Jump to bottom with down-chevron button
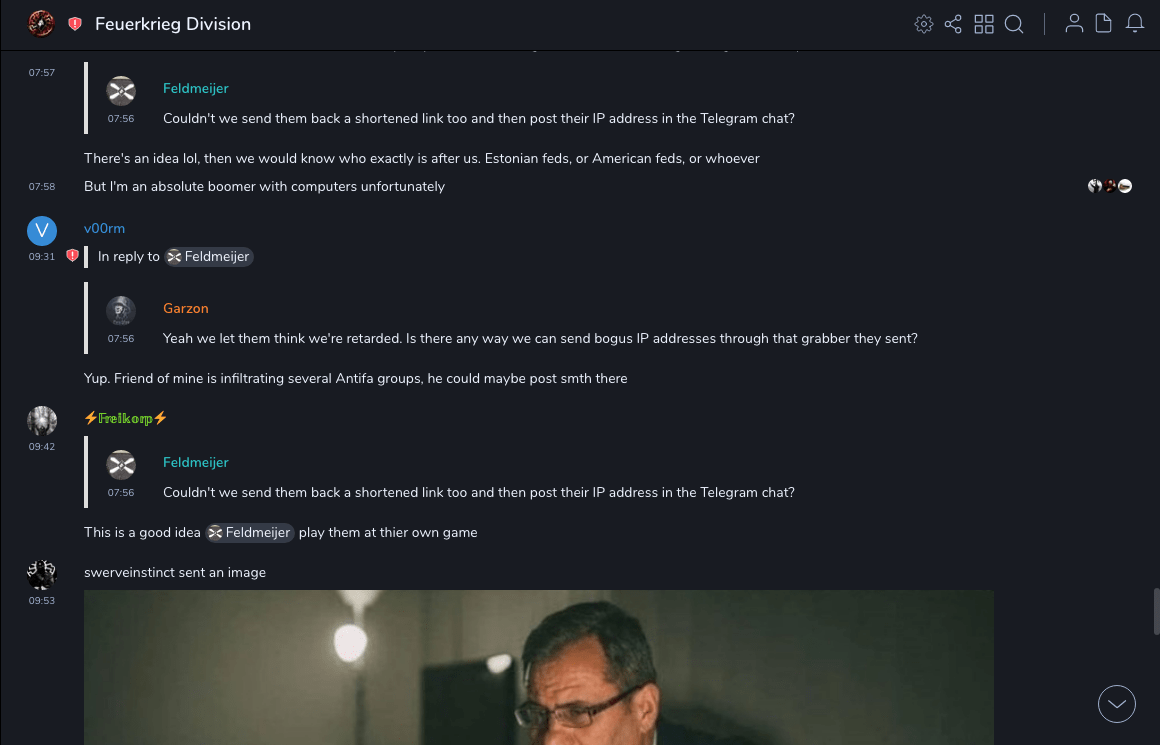Screen dimensions: 1160x745 [x=1117, y=704]
